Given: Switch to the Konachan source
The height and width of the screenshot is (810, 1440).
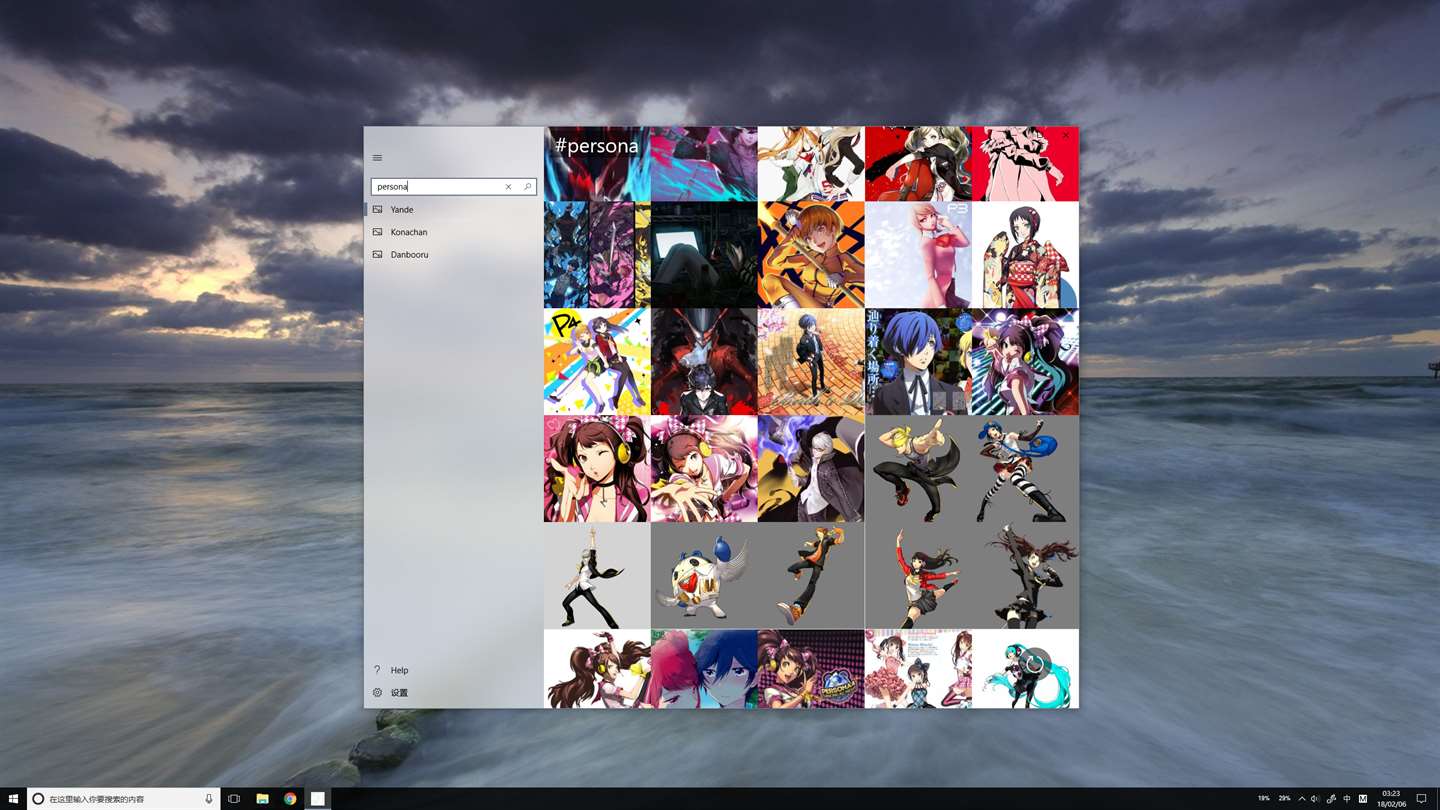Looking at the screenshot, I should [x=454, y=232].
